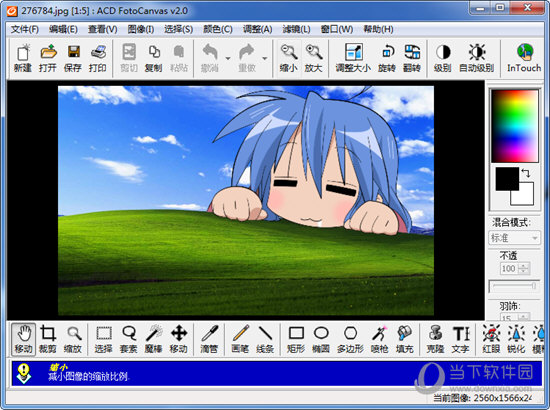
Task: Select the Red-eye (红眼) tool
Action: pyautogui.click(x=491, y=339)
